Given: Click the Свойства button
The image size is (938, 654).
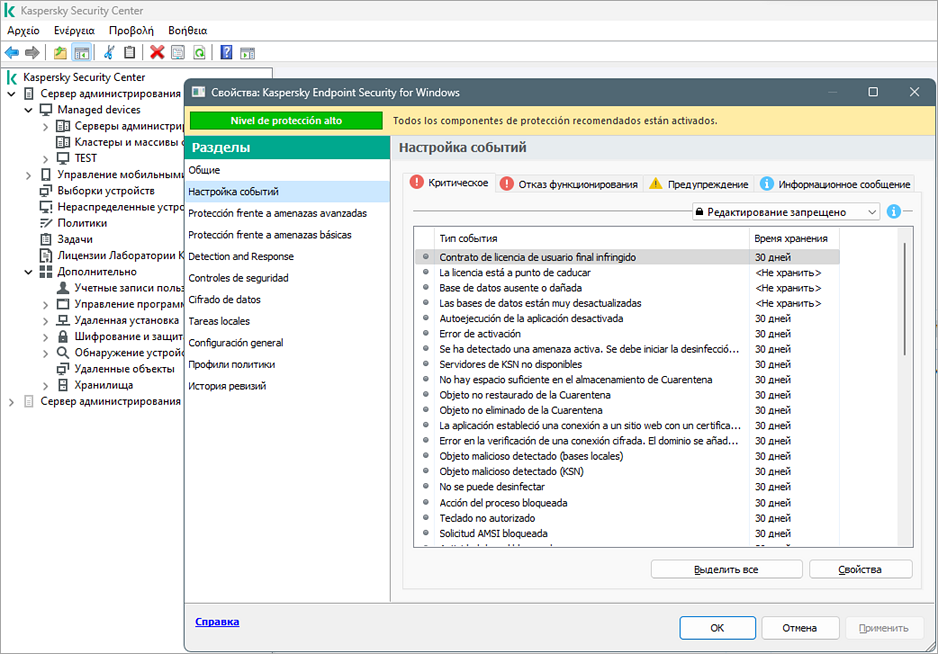Looking at the screenshot, I should 860,569.
